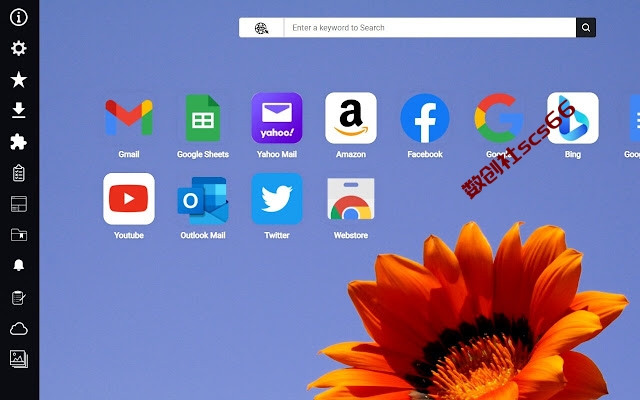The image size is (640, 400).
Task: Open settings gear in sidebar
Action: click(x=19, y=49)
